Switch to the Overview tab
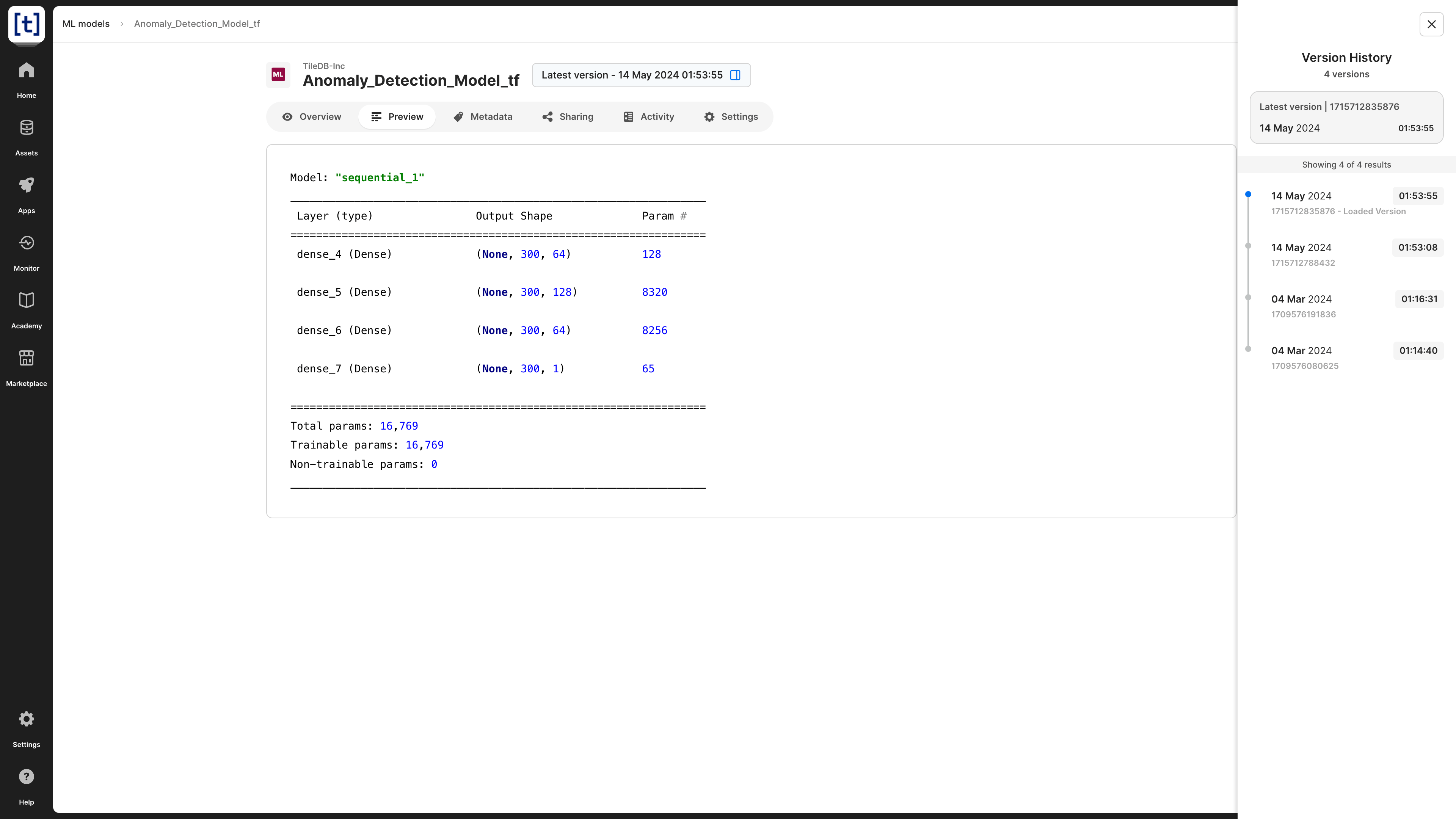The image size is (1456, 819). (311, 117)
